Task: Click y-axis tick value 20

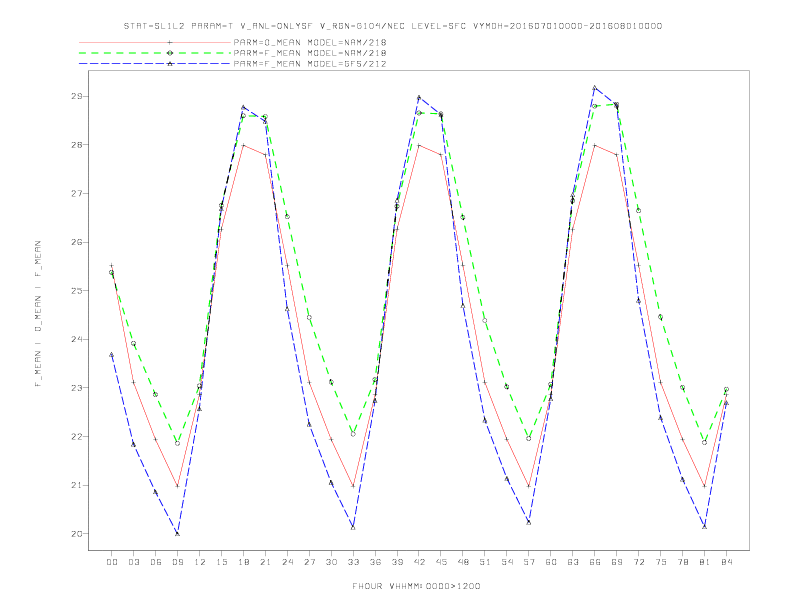Action: coord(76,534)
